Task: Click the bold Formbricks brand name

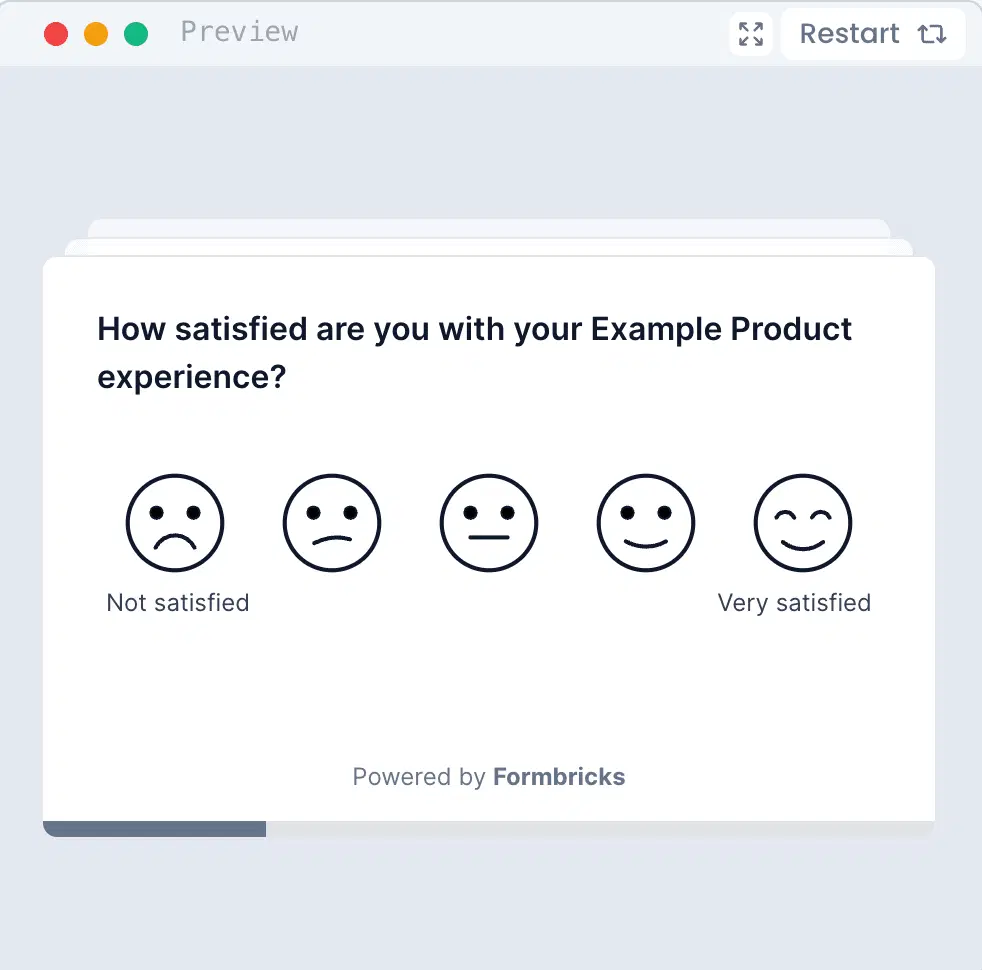Action: pyautogui.click(x=559, y=777)
